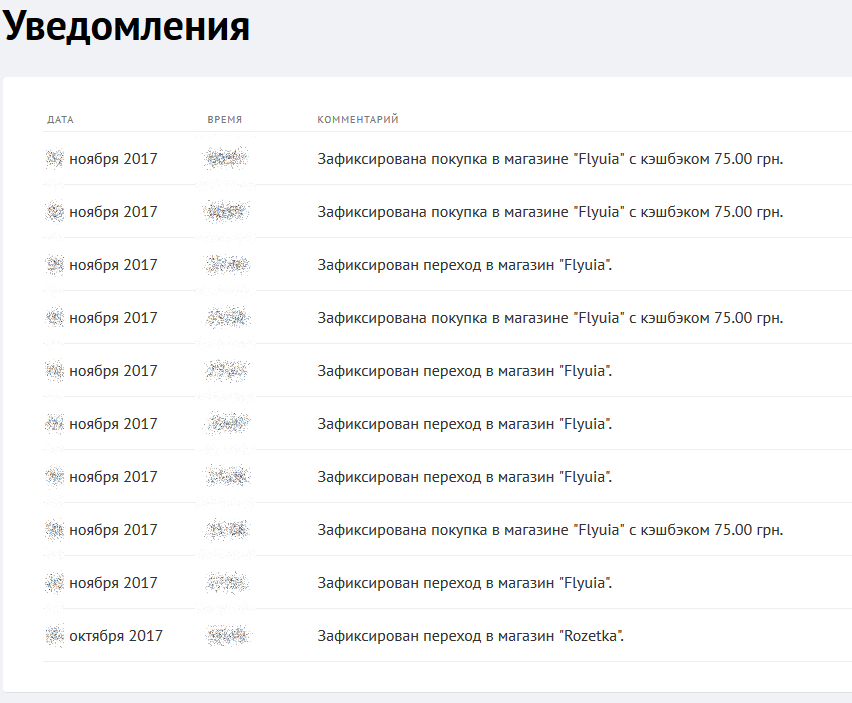Open the first Flyuia store visit notification

coord(464,265)
